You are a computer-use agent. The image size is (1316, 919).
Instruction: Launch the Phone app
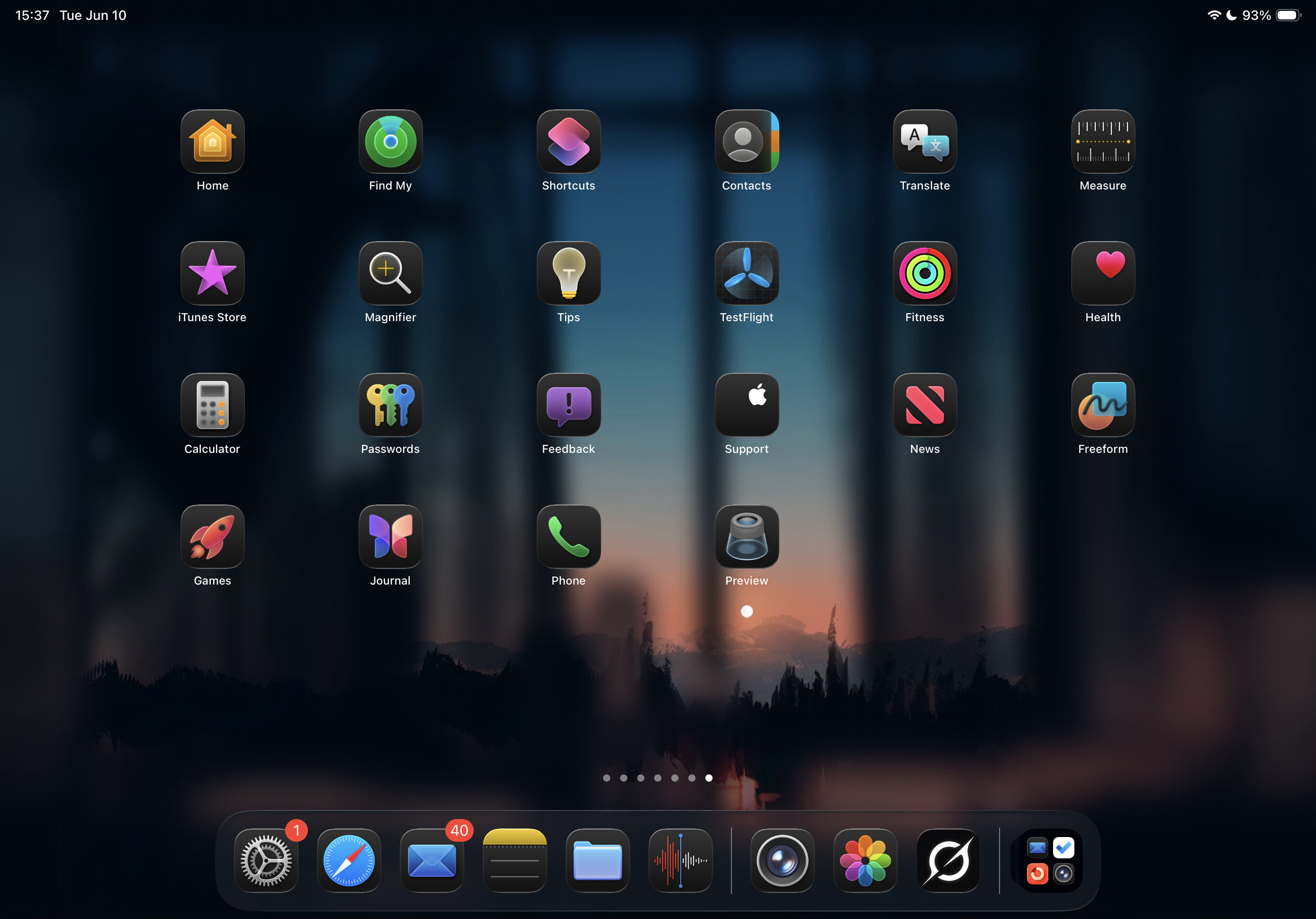point(568,537)
